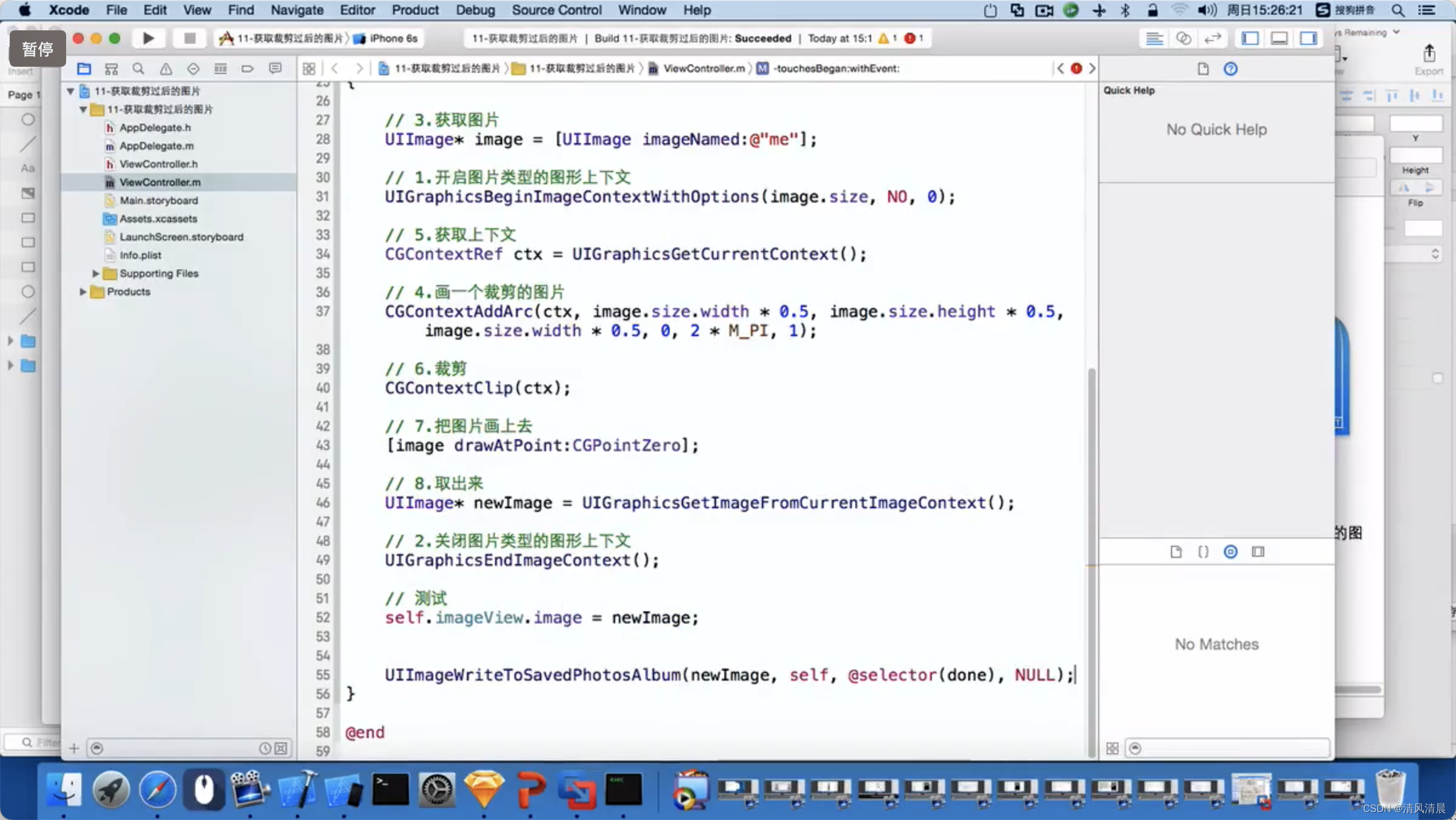Open the Source Control menu
Viewport: 1456px width, 820px height.
point(556,10)
